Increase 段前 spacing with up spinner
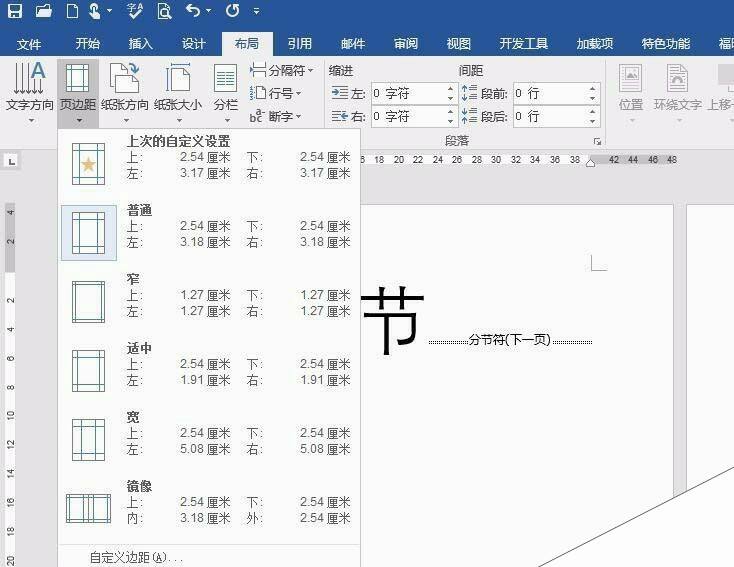 pos(593,88)
